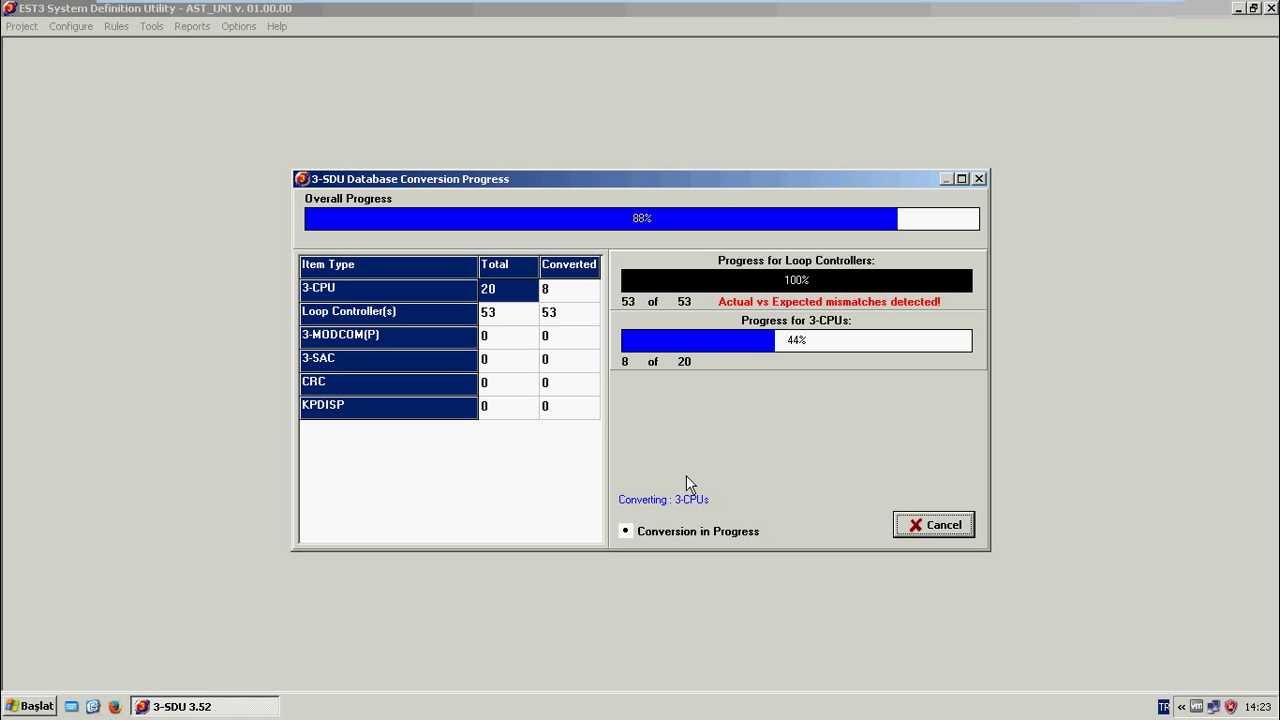Click the 'Converting : 3-CPUs' status text
1280x720 pixels.
[x=663, y=500]
